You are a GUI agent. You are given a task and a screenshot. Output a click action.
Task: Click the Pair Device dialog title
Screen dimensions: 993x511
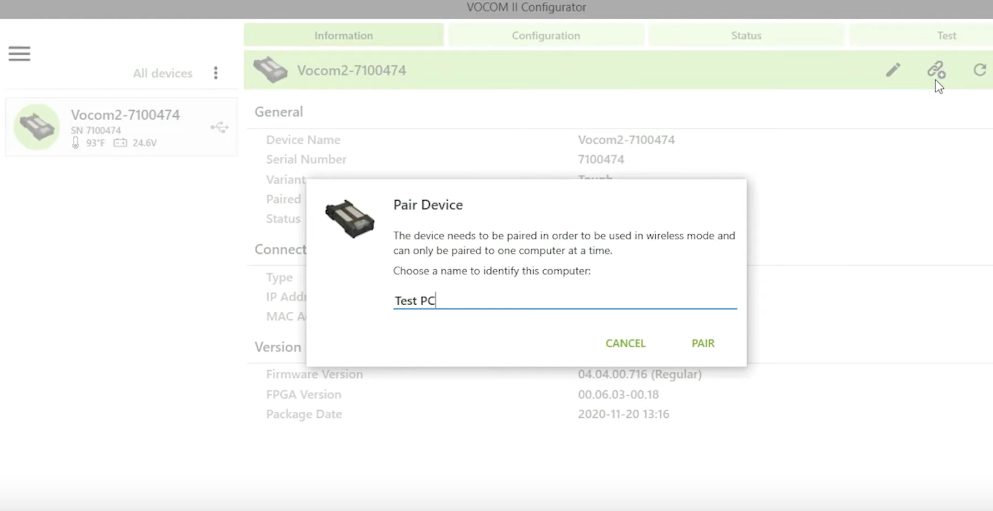pos(428,205)
